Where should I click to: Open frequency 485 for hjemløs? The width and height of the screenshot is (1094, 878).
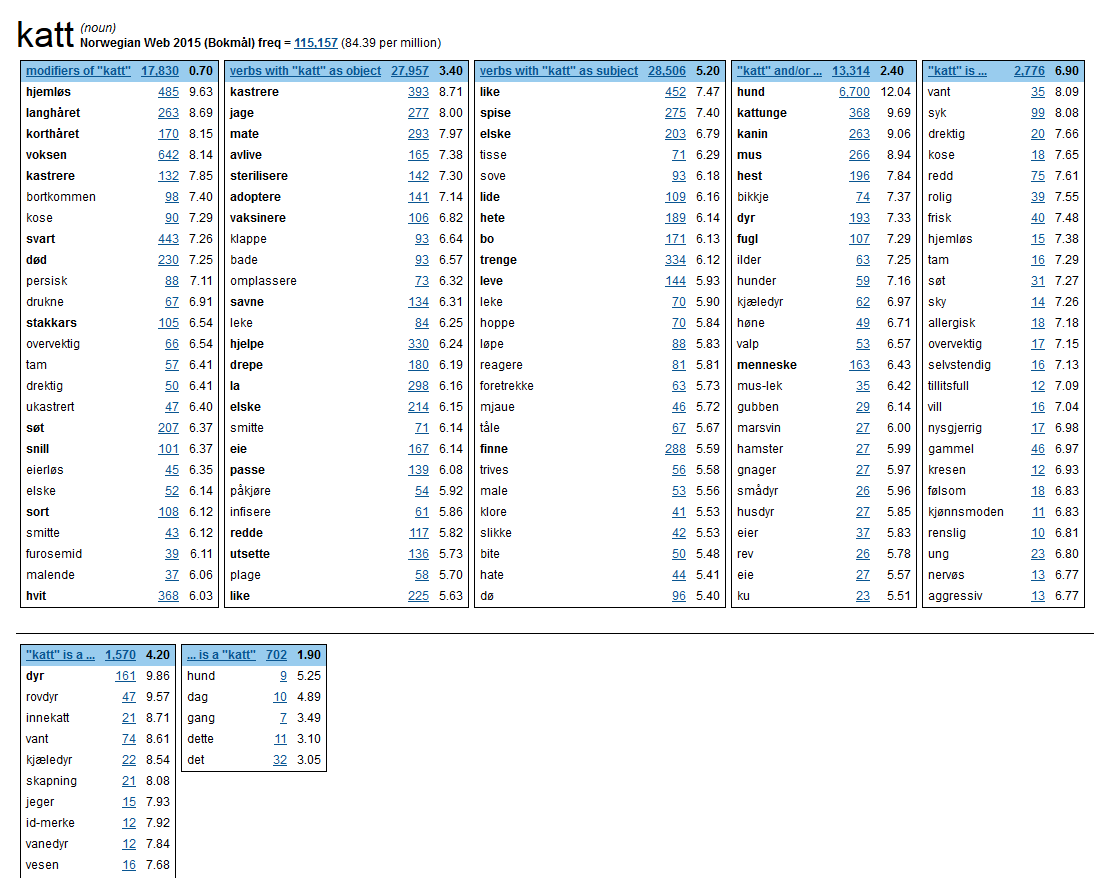168,91
